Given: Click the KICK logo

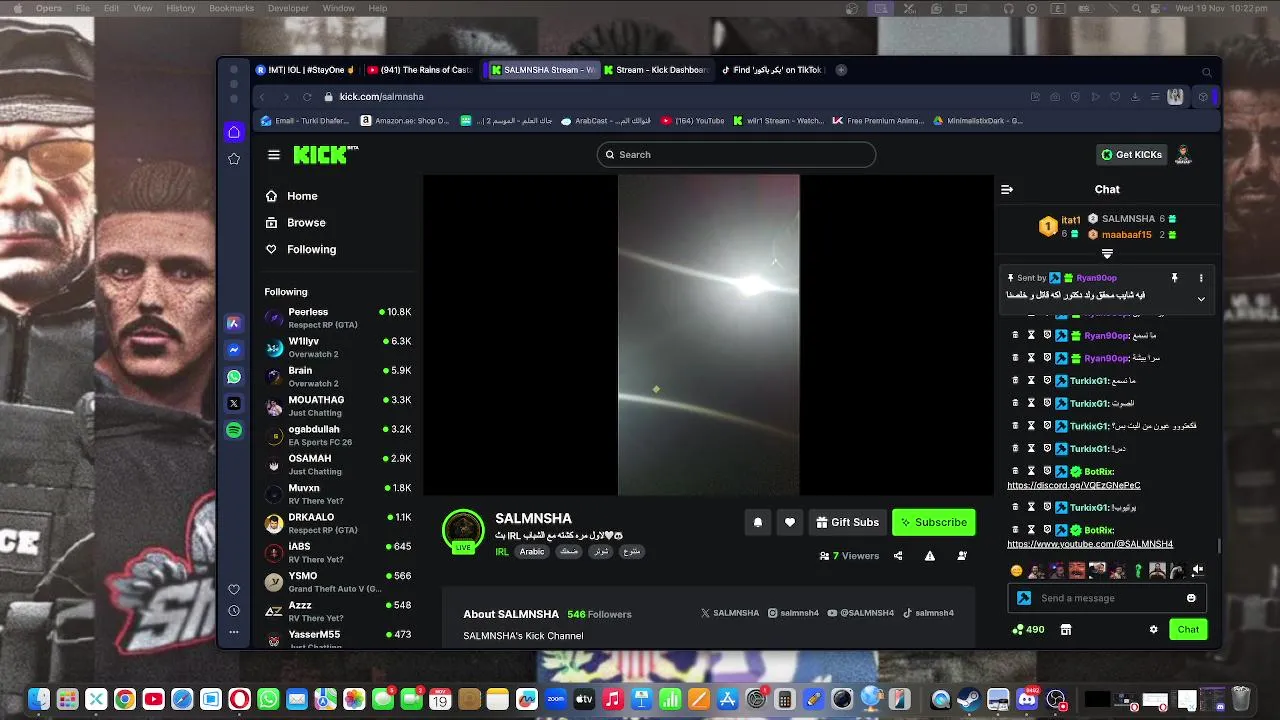Looking at the screenshot, I should [325, 154].
